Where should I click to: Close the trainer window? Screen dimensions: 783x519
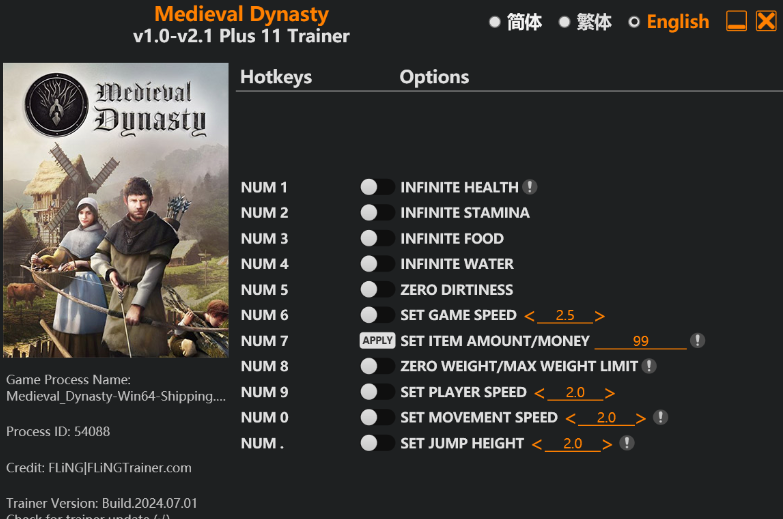click(x=766, y=21)
